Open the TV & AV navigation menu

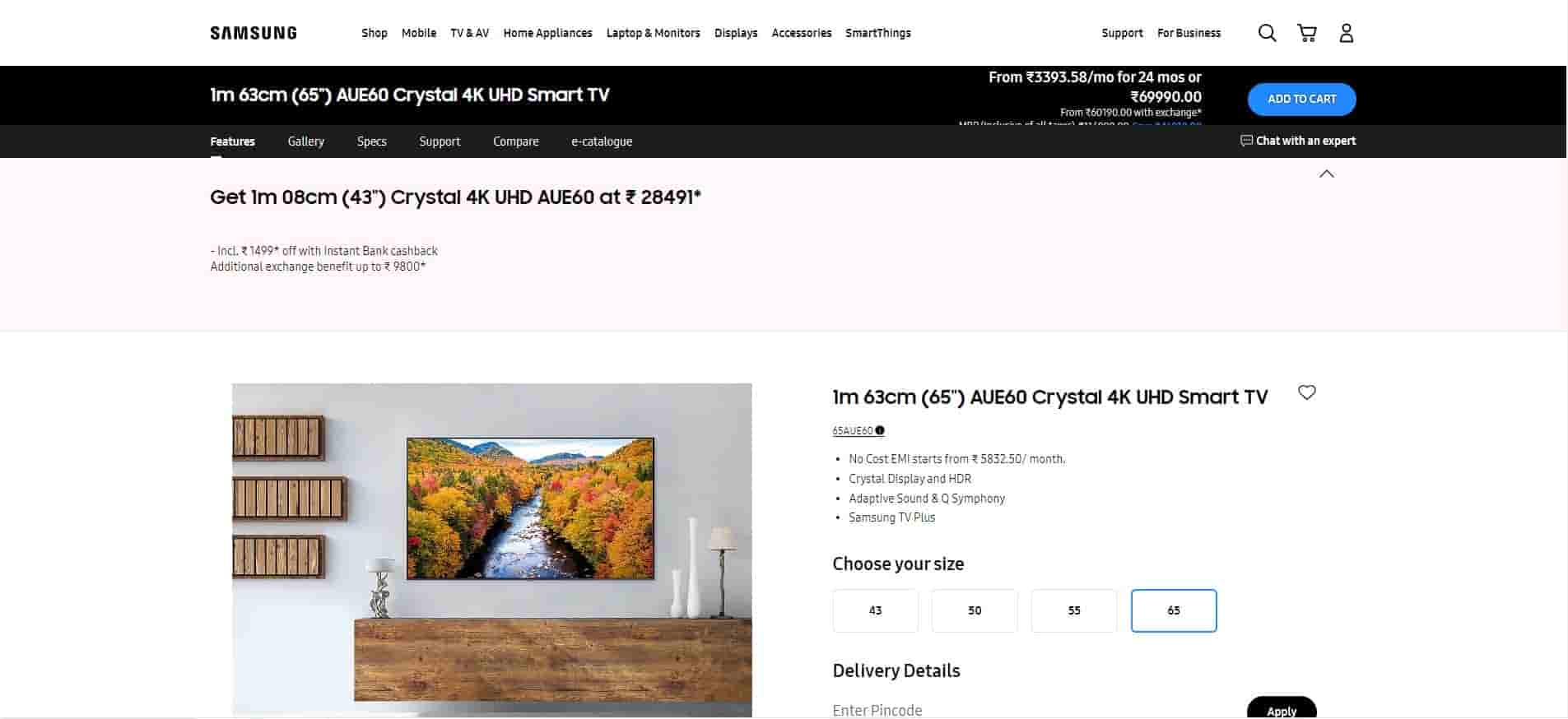(x=469, y=33)
